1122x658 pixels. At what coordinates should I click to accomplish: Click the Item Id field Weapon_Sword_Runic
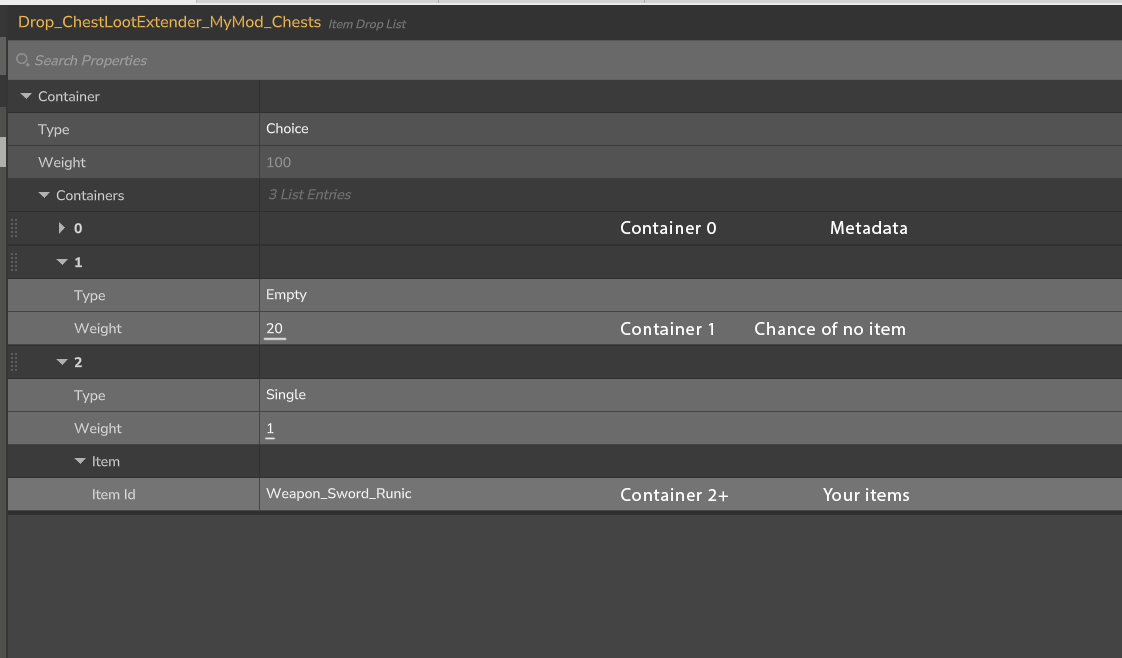[339, 494]
